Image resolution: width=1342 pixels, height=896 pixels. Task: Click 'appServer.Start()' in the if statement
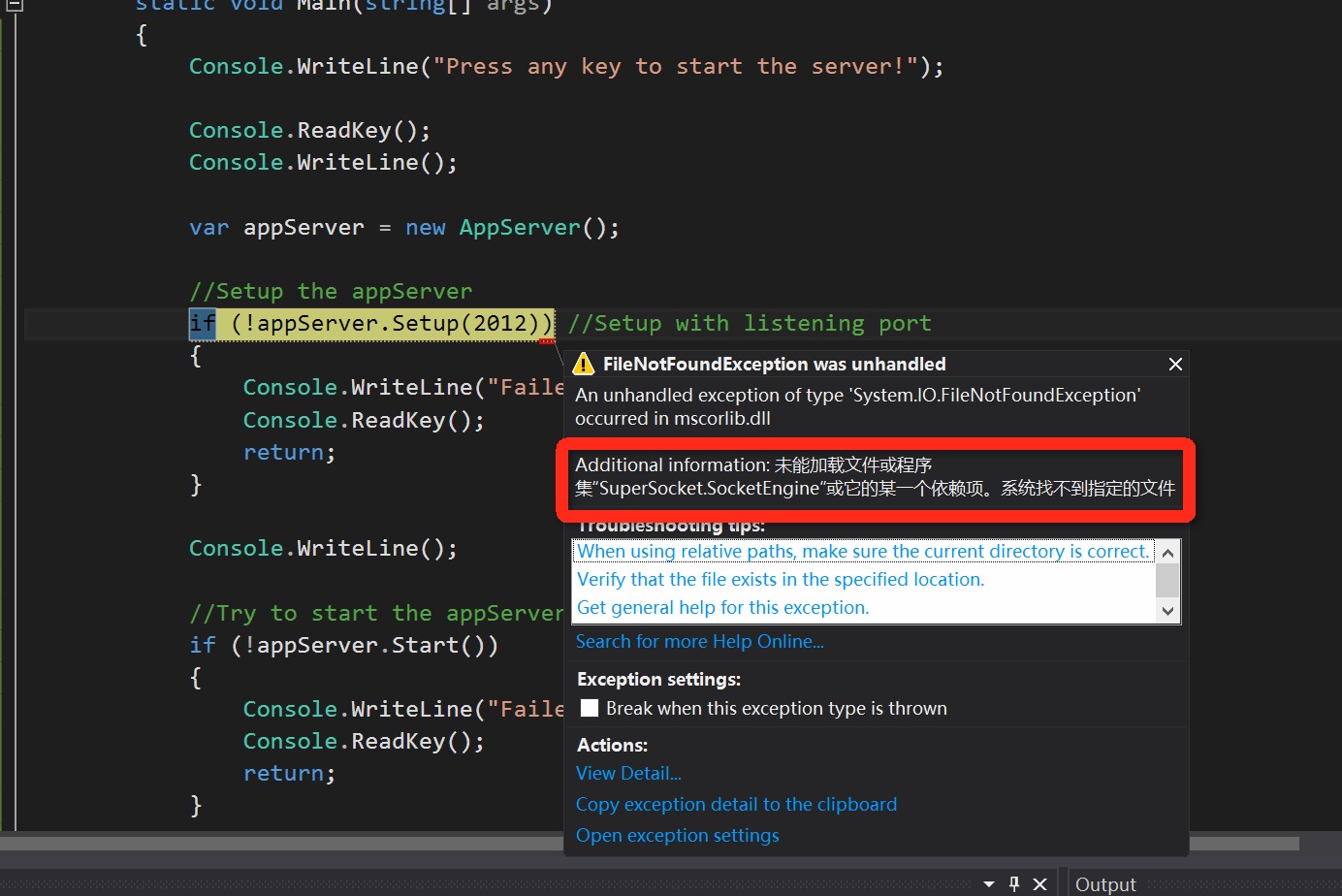point(371,645)
